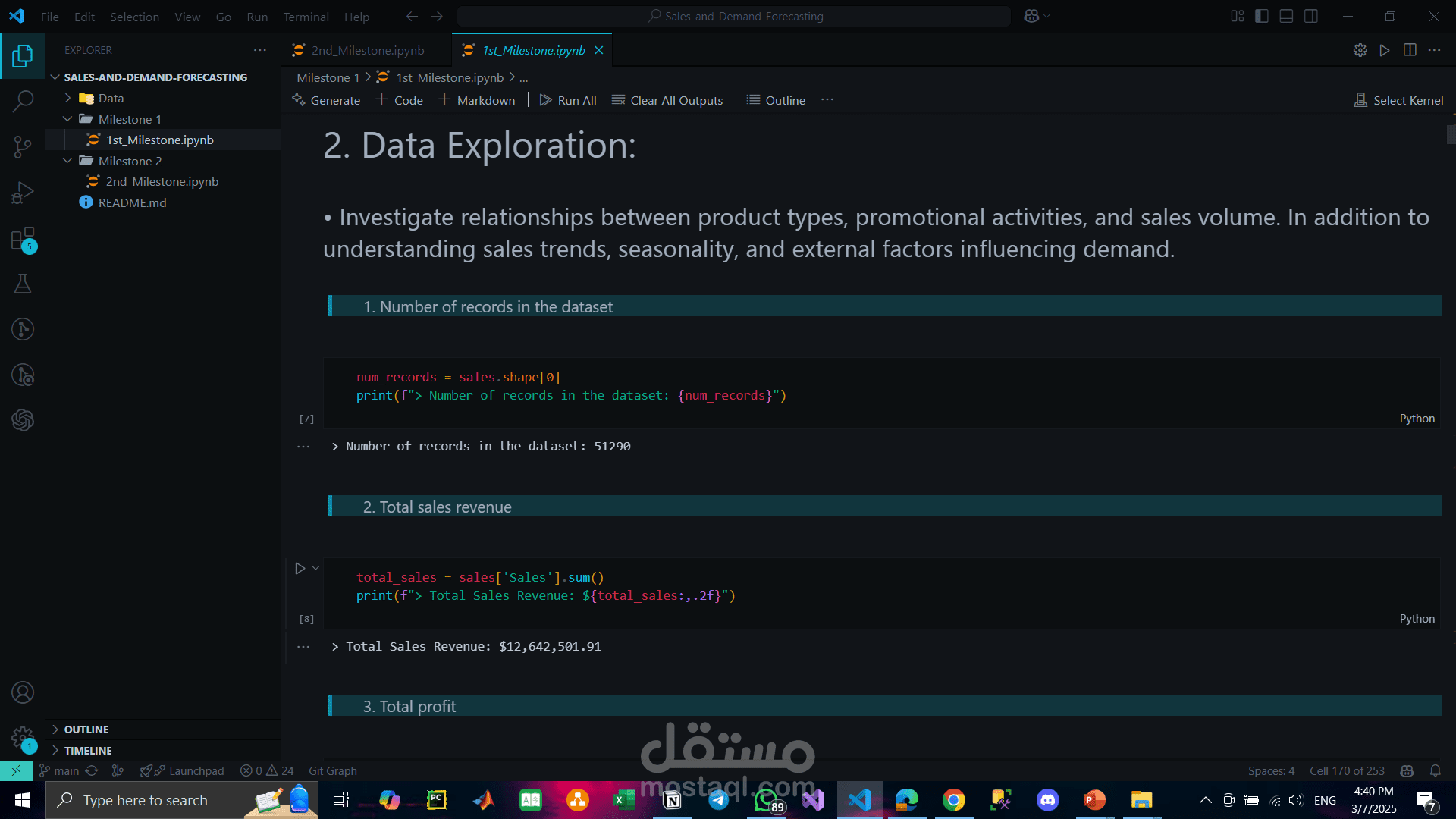The width and height of the screenshot is (1456, 819).
Task: Toggle the bottom panel layout button
Action: click(x=1286, y=16)
